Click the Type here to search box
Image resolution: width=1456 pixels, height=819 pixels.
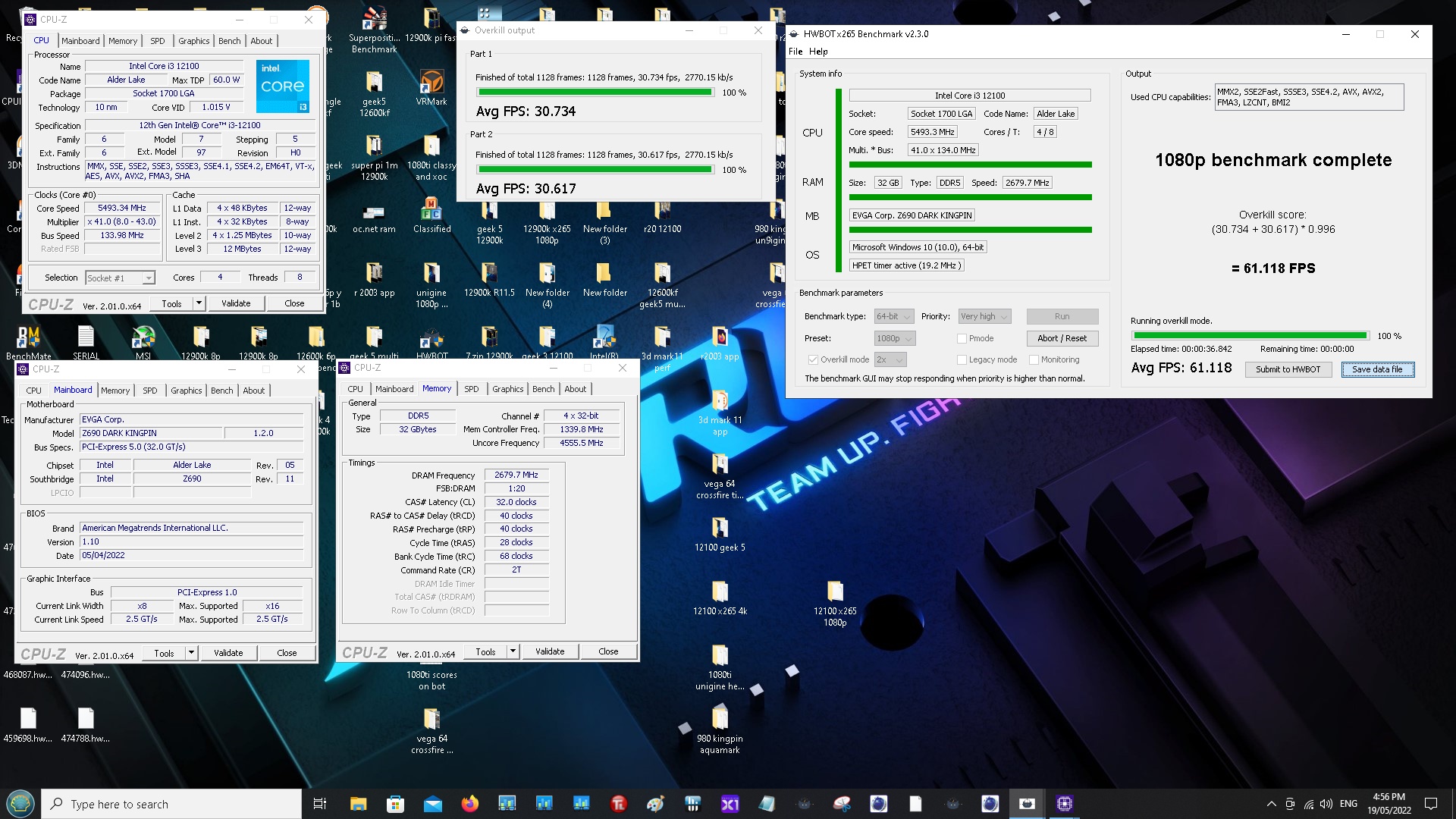click(x=171, y=804)
